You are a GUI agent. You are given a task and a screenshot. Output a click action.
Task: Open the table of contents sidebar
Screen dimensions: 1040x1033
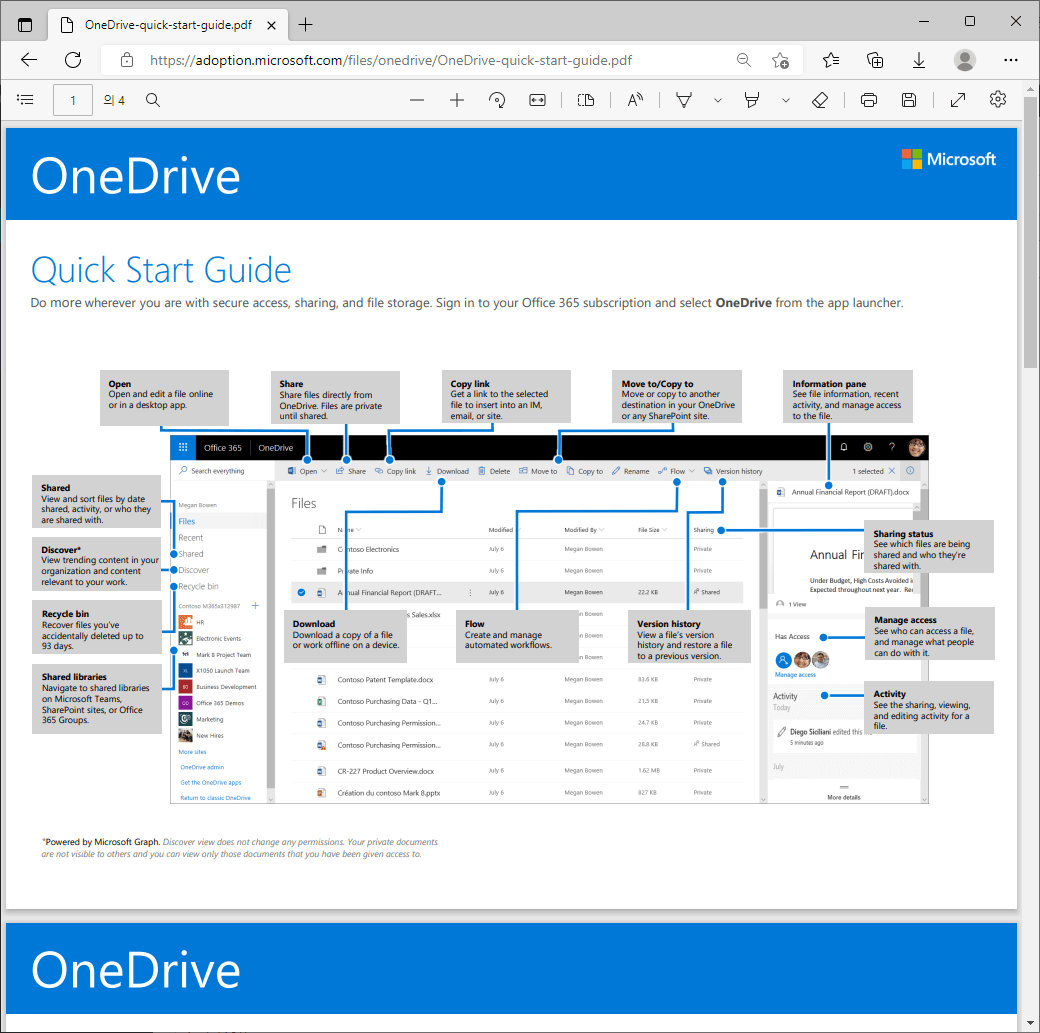click(x=25, y=100)
